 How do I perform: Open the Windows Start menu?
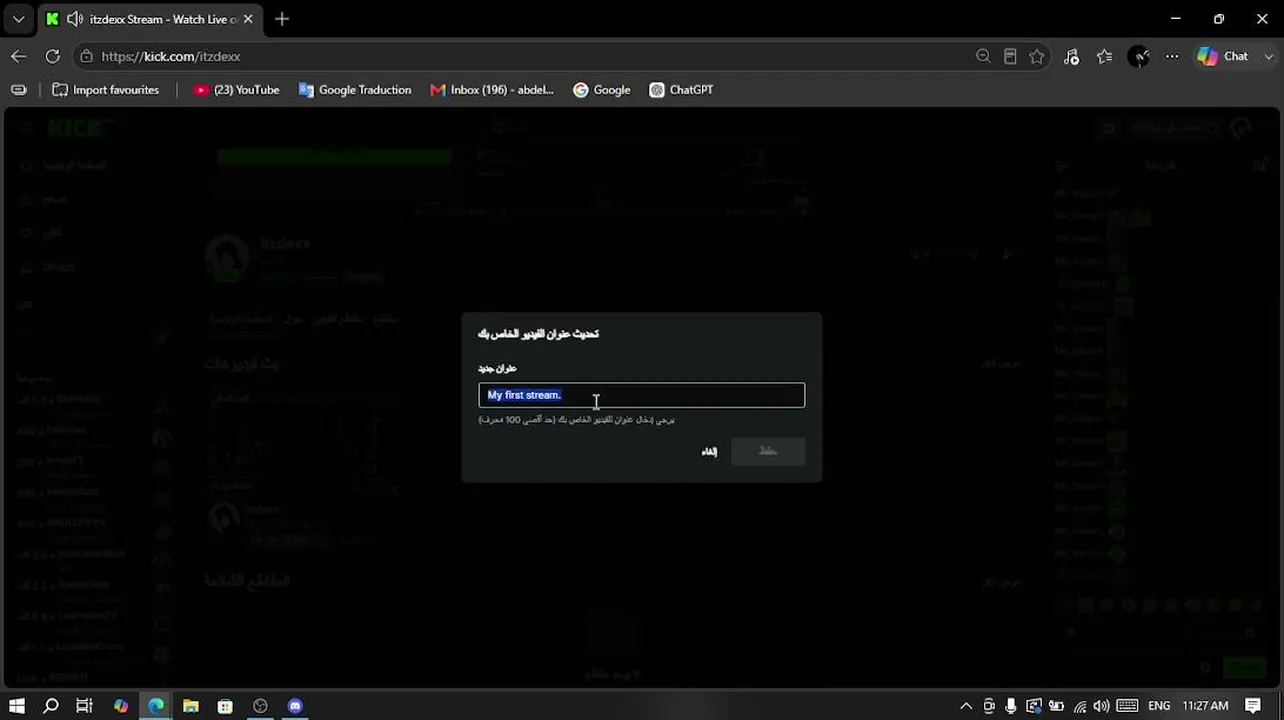point(16,706)
